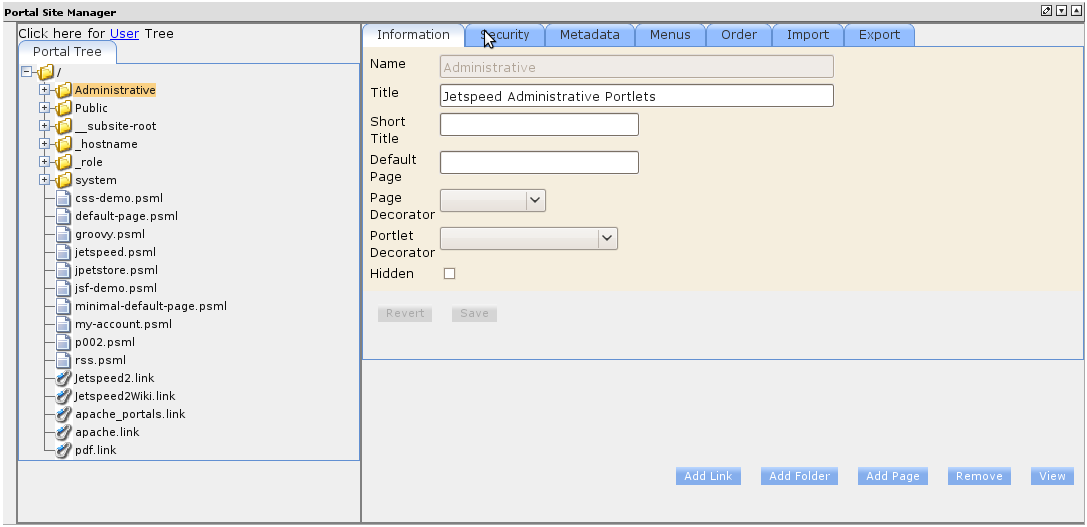Click the system folder icon
Viewport: 1087px width, 527px height.
(x=64, y=180)
